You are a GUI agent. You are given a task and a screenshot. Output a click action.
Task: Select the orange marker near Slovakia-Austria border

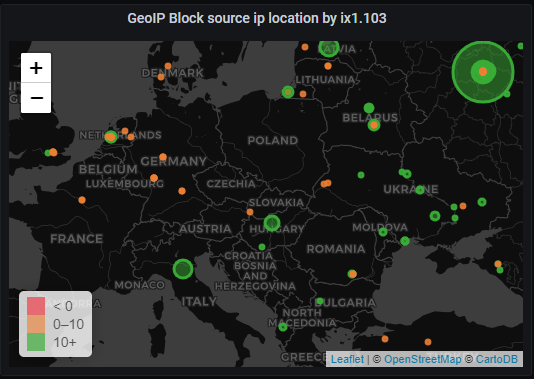(250, 212)
